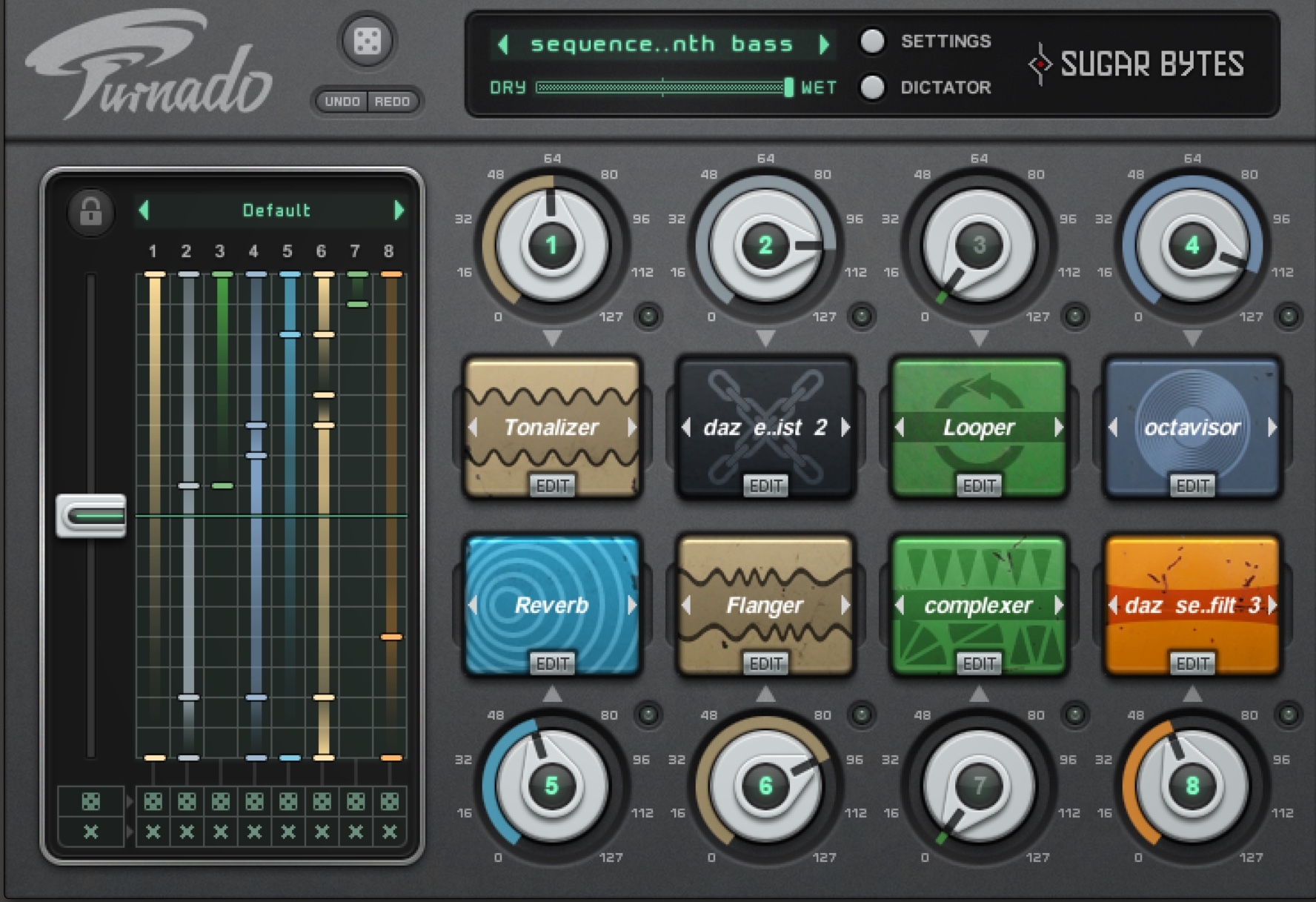Toggle the DICTATOR radio button
Image resolution: width=1316 pixels, height=902 pixels.
pyautogui.click(x=872, y=87)
